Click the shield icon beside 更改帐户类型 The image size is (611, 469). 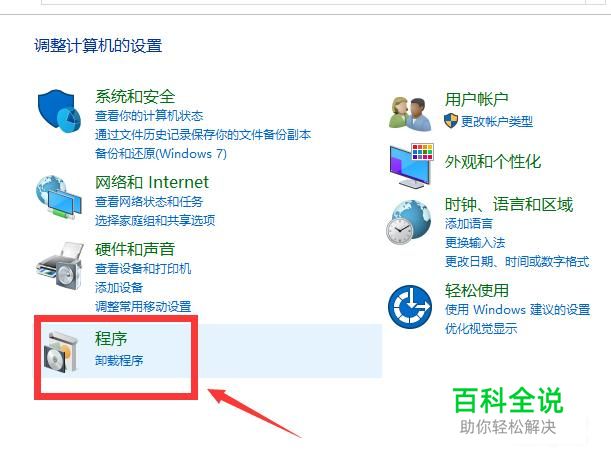point(450,121)
